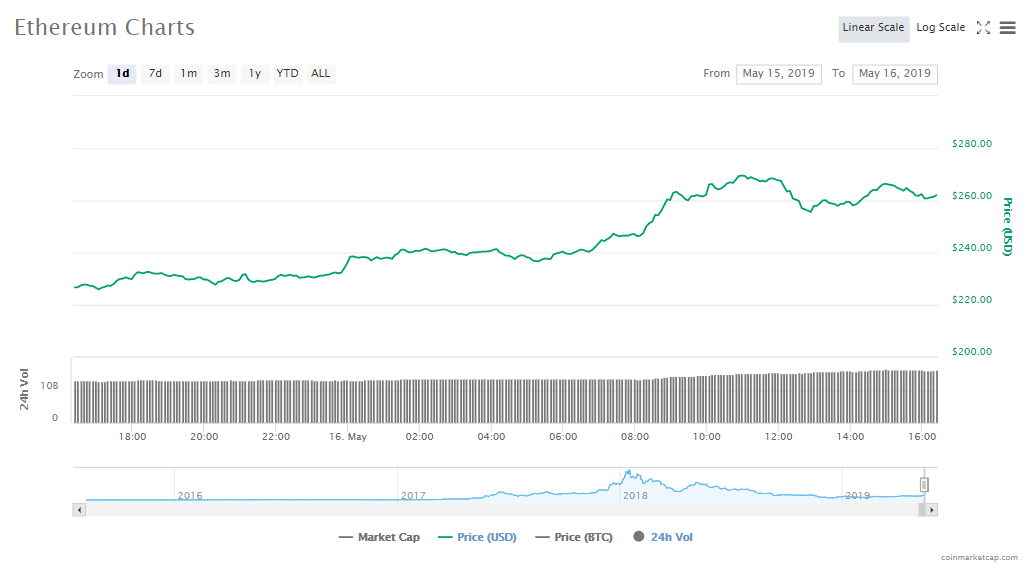The width and height of the screenshot is (1030, 570).
Task: Click the navigator left scroll arrow
Action: (79, 510)
